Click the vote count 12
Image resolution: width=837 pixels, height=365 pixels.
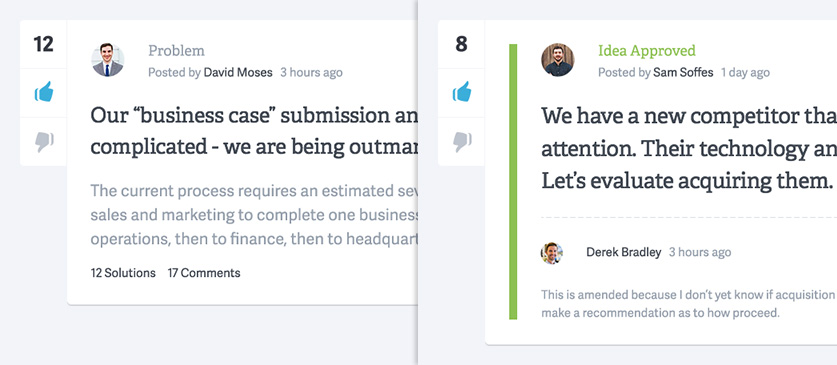(43, 44)
